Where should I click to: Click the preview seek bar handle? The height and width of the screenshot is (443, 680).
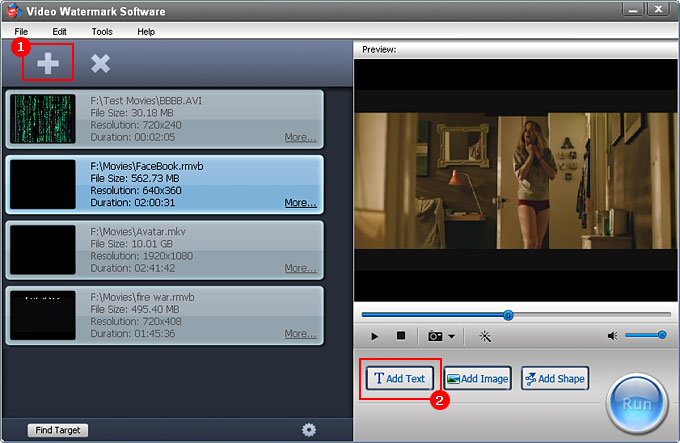pyautogui.click(x=508, y=315)
